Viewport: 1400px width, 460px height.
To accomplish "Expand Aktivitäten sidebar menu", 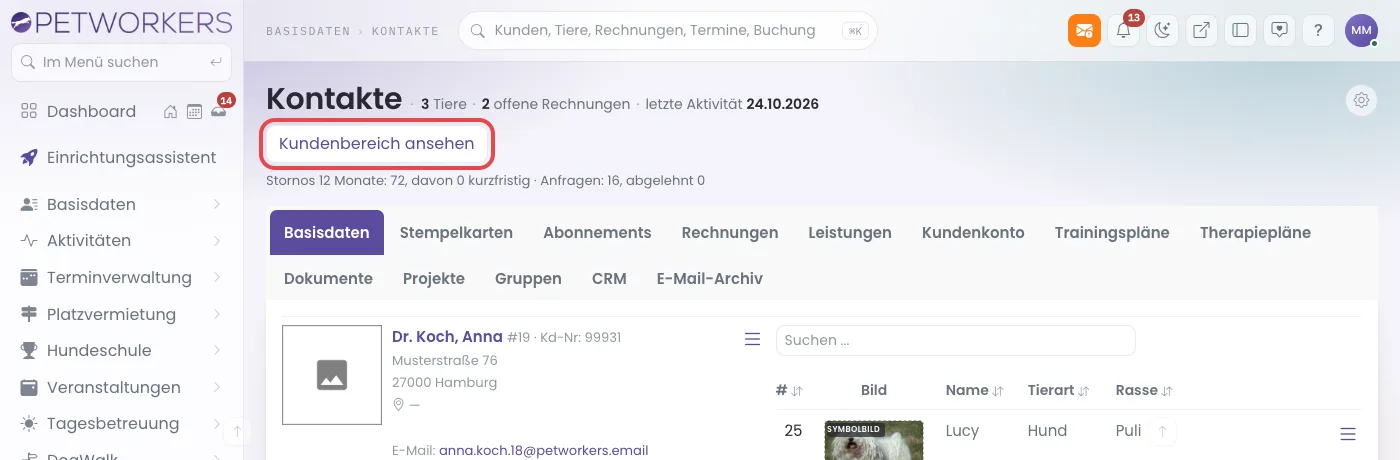I will click(x=121, y=241).
